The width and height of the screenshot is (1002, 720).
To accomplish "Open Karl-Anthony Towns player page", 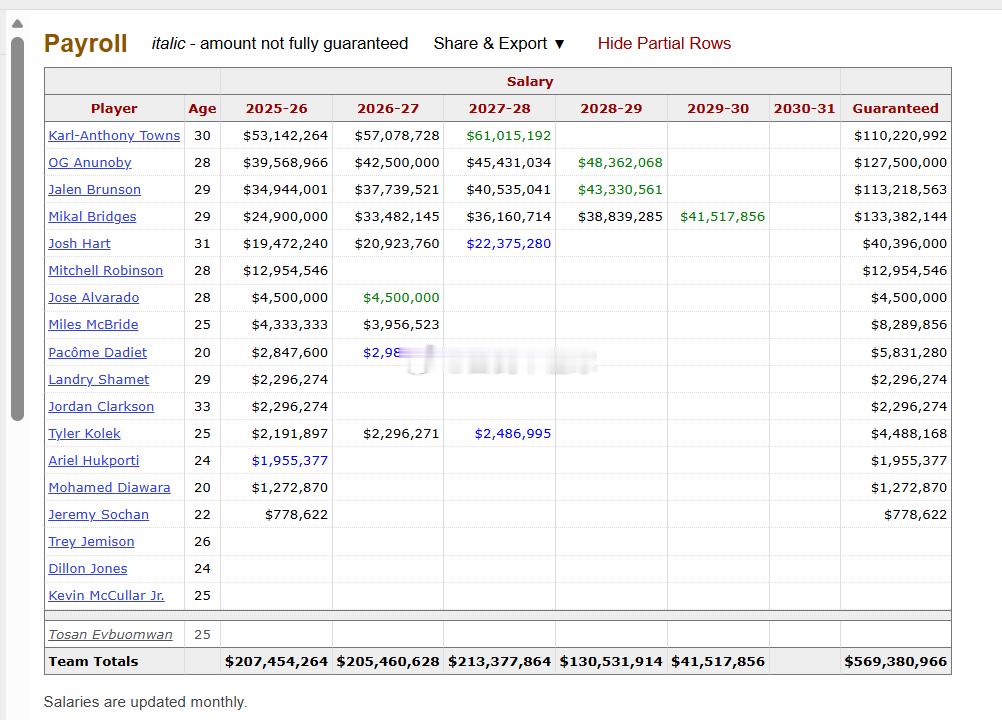I will (114, 135).
